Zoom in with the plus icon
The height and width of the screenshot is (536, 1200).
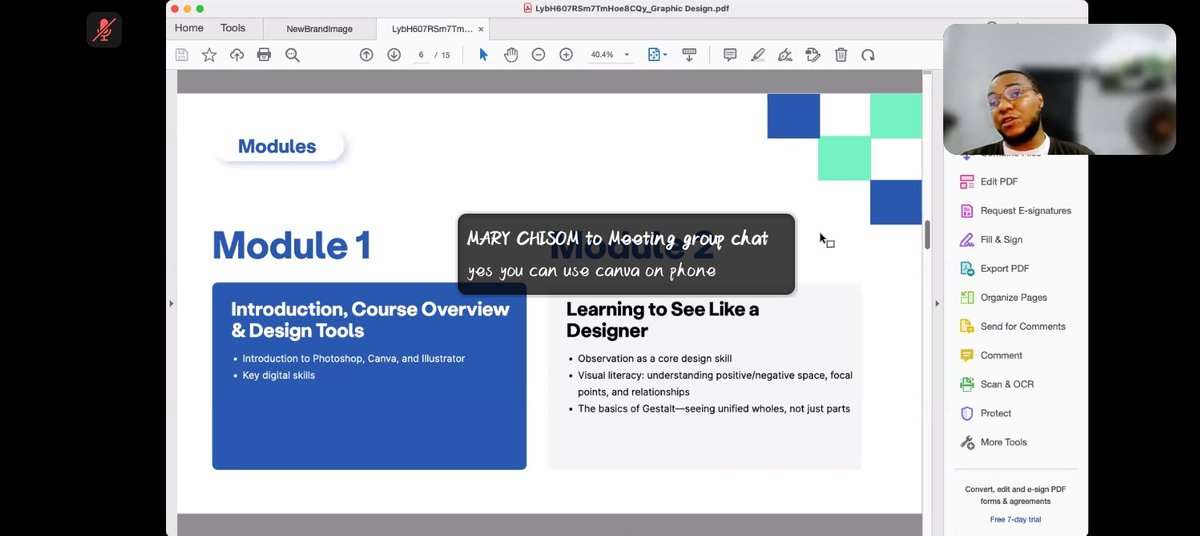point(566,55)
